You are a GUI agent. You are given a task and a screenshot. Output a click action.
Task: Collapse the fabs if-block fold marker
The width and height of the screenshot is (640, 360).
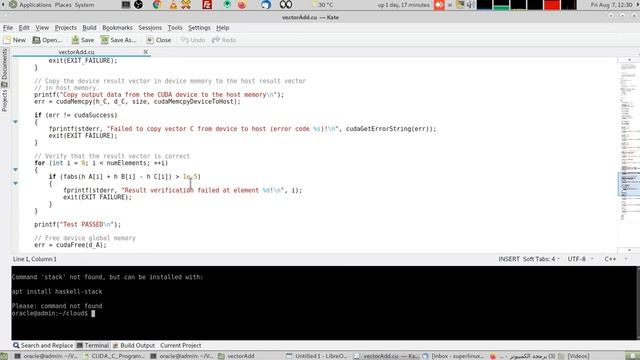coord(15,183)
